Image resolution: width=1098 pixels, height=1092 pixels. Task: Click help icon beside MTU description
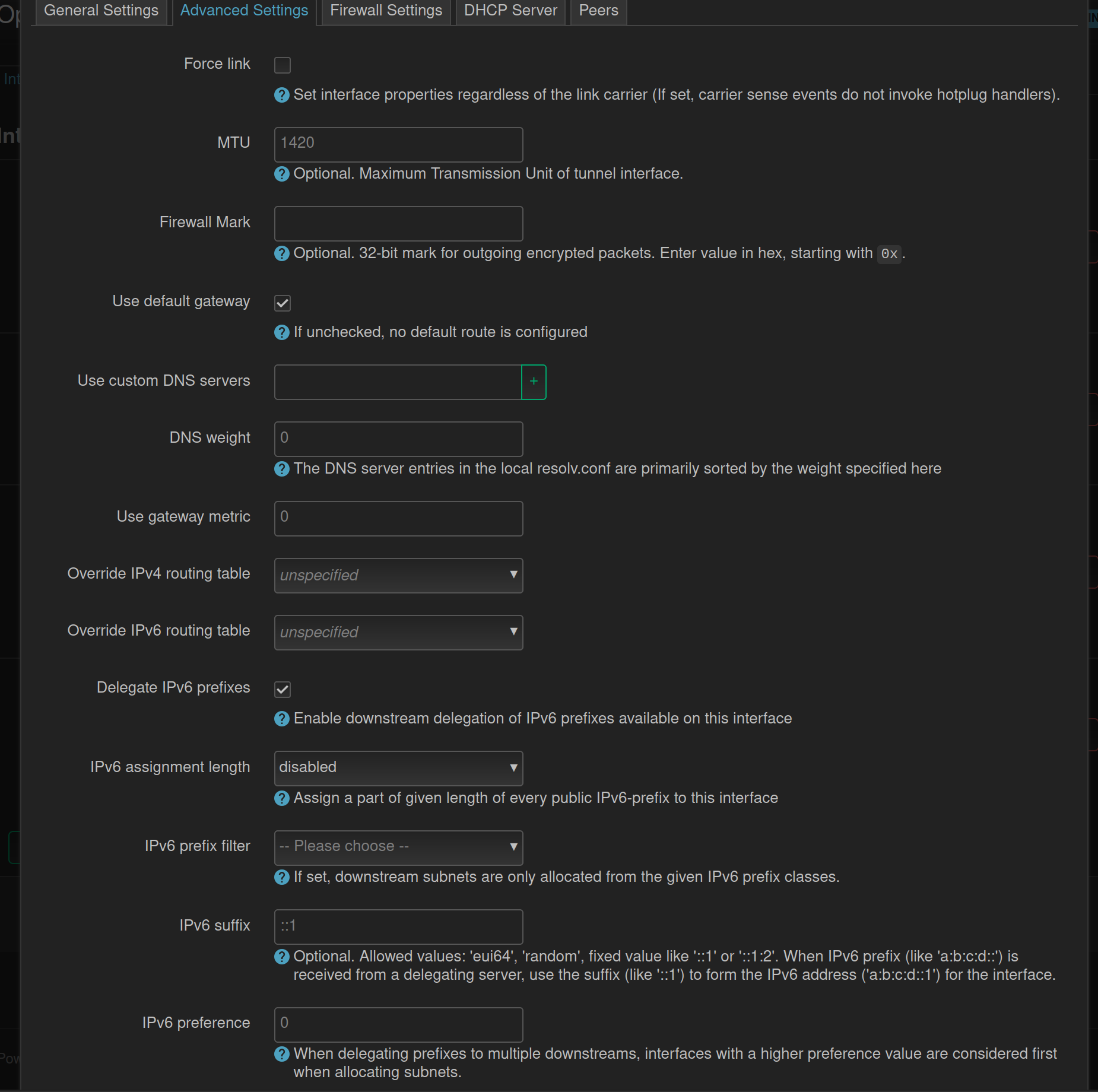[282, 174]
